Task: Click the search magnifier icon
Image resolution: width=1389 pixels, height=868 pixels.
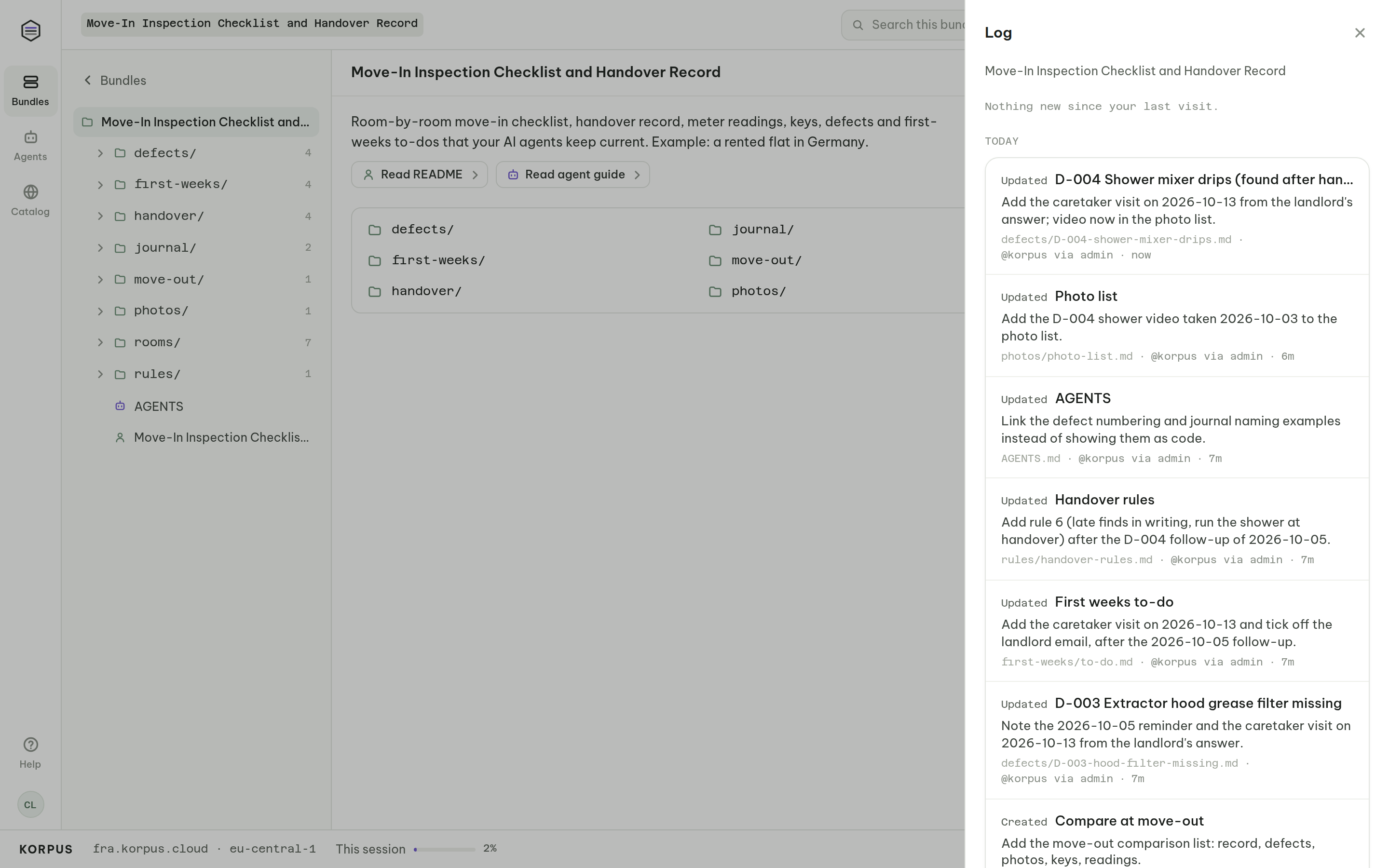Action: click(858, 25)
